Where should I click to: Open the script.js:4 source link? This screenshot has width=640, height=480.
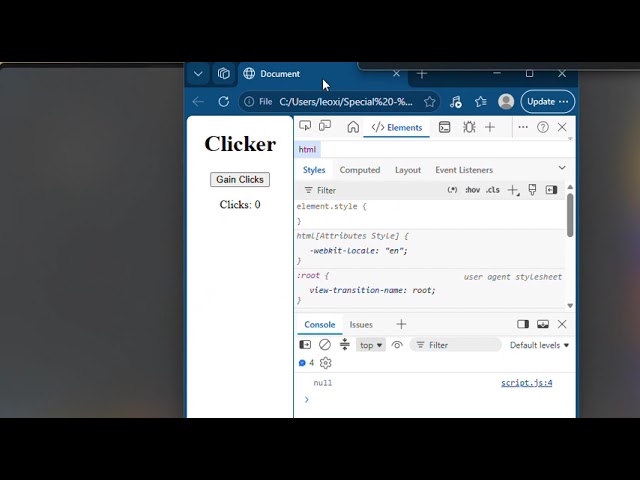527,383
